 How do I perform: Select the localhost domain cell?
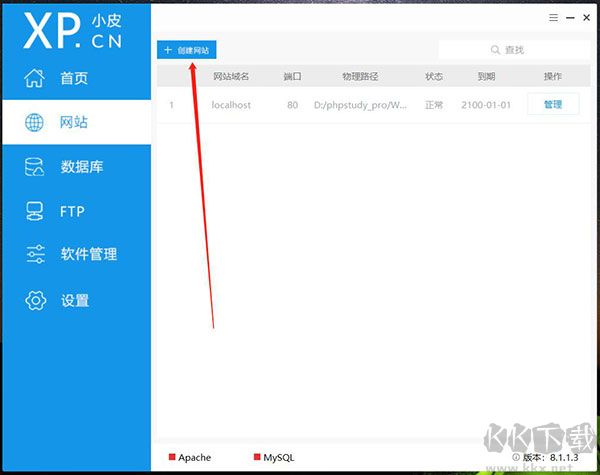click(x=231, y=105)
